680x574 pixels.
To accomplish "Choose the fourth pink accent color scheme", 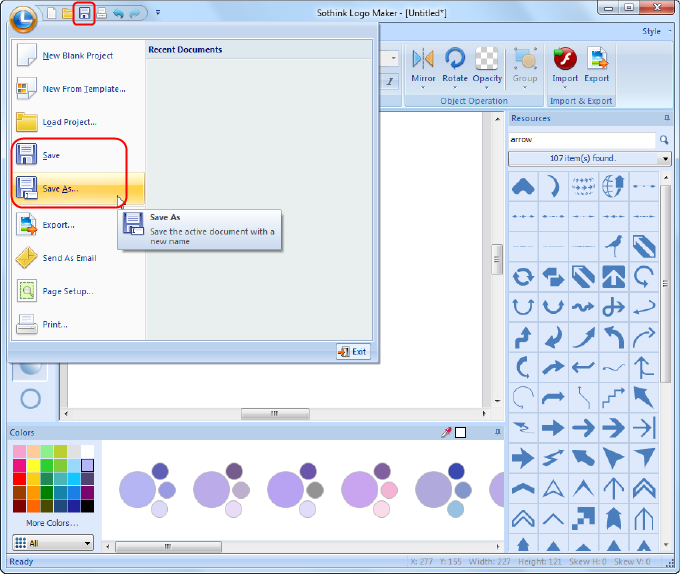I will tap(369, 489).
